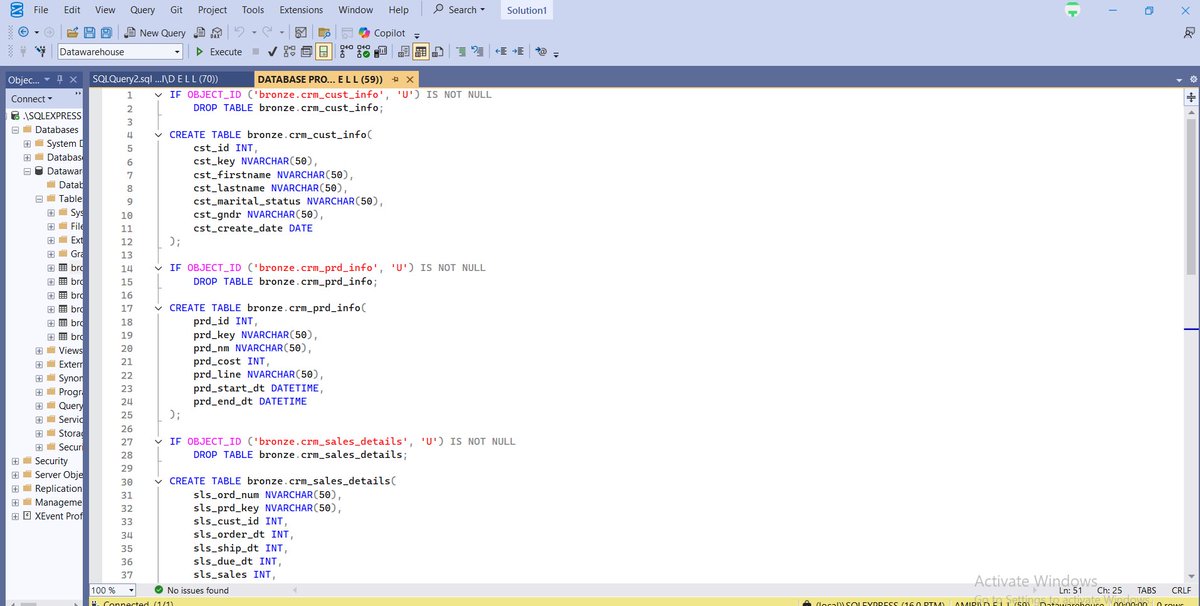Screen dimensions: 1200x606
Task: Switch output to Results to File
Action: click(437, 52)
